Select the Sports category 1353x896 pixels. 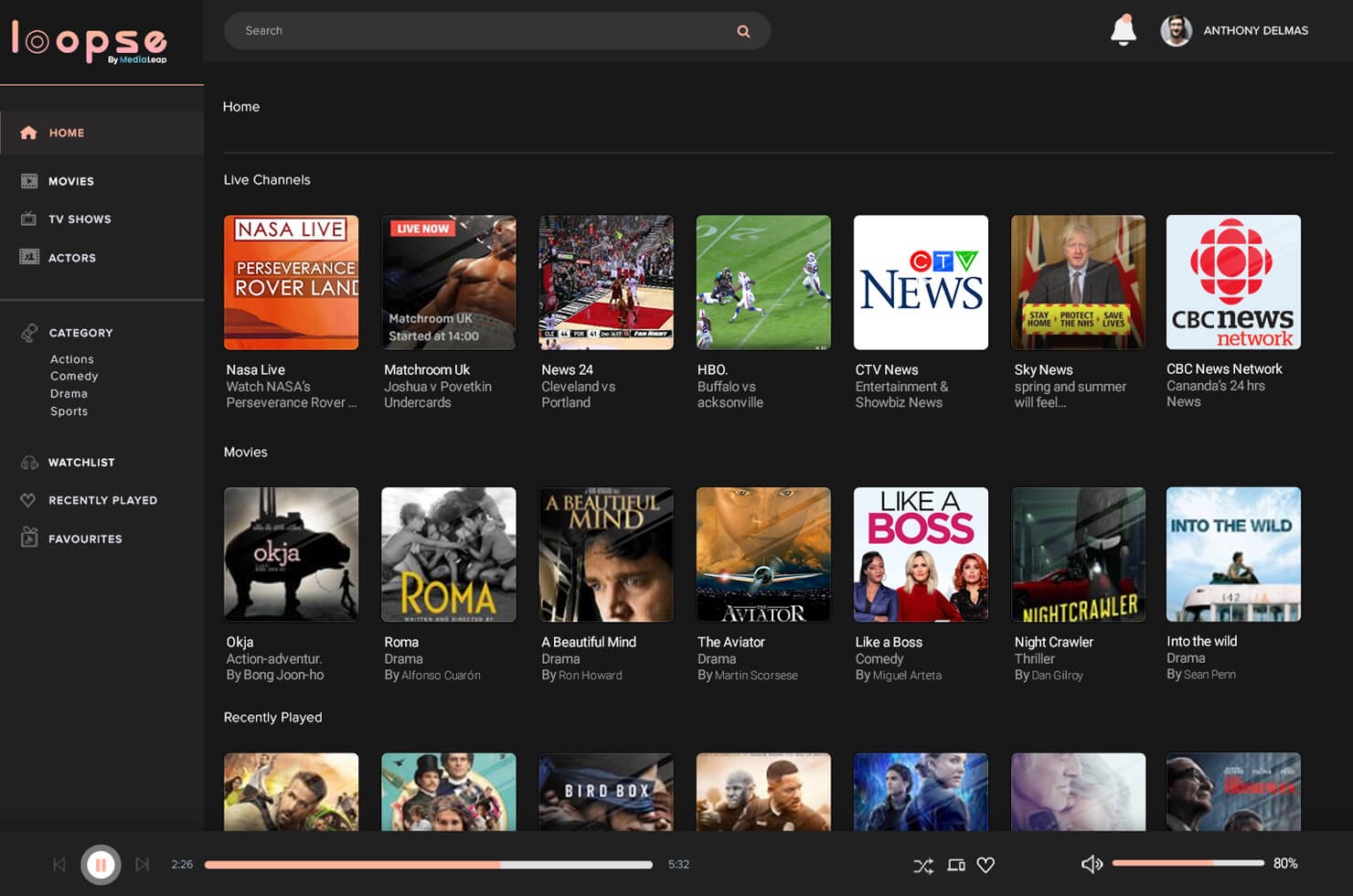click(69, 411)
